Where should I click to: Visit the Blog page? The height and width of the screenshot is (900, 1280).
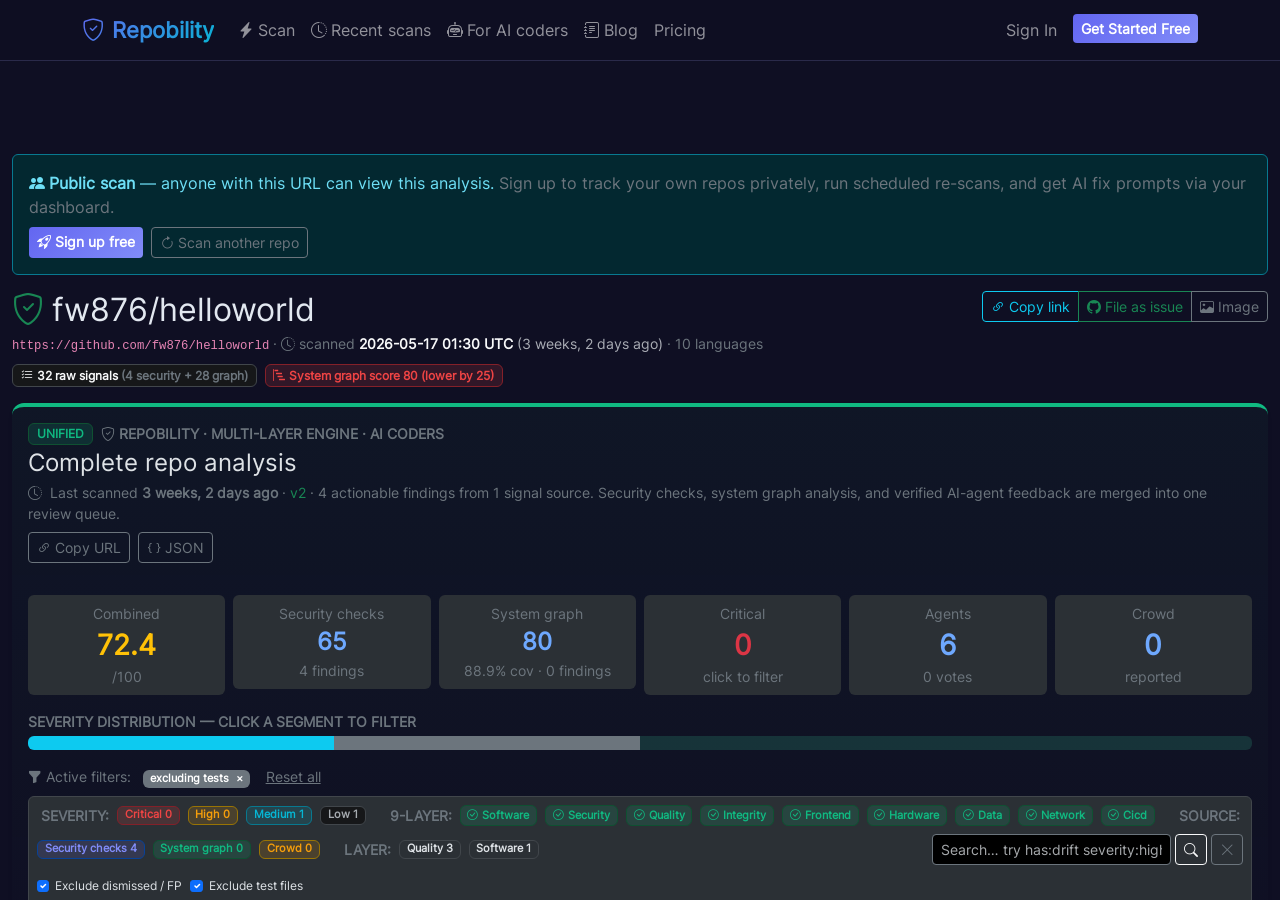coord(611,30)
